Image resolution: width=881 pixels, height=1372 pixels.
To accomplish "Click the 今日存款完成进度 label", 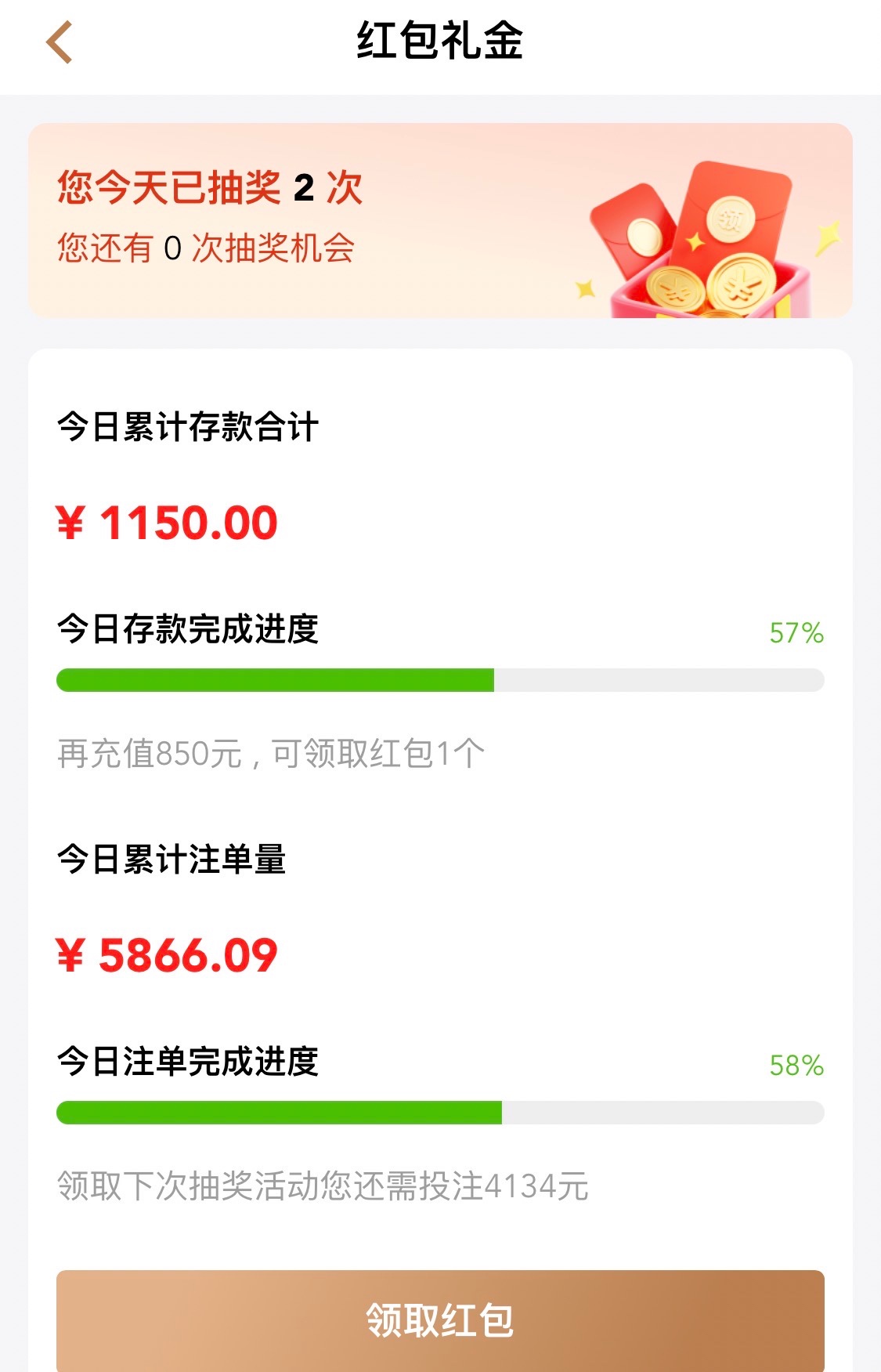I will pos(188,629).
